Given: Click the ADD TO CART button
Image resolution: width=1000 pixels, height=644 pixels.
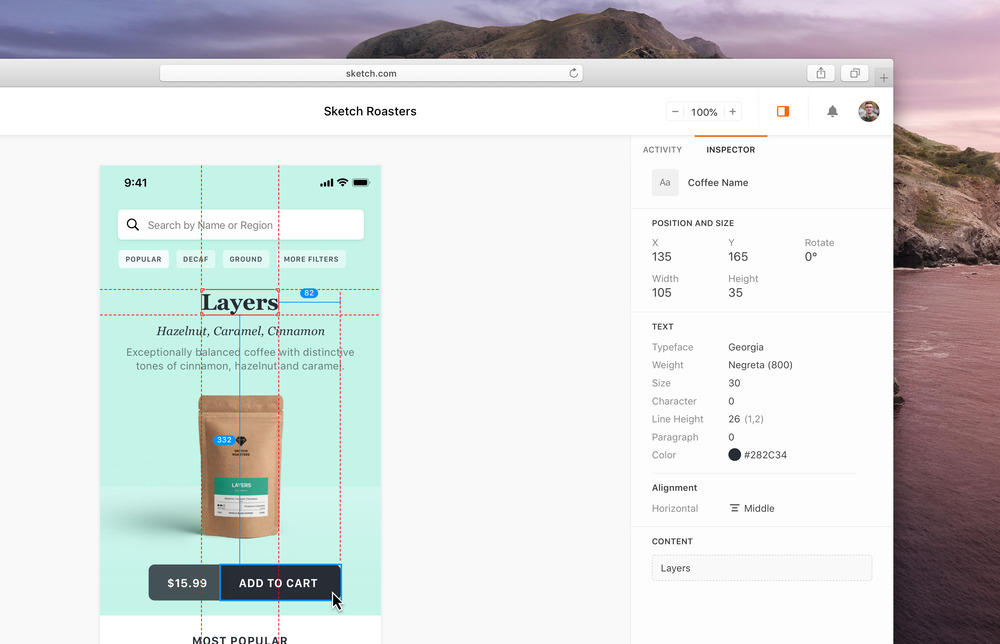Looking at the screenshot, I should click(x=279, y=583).
